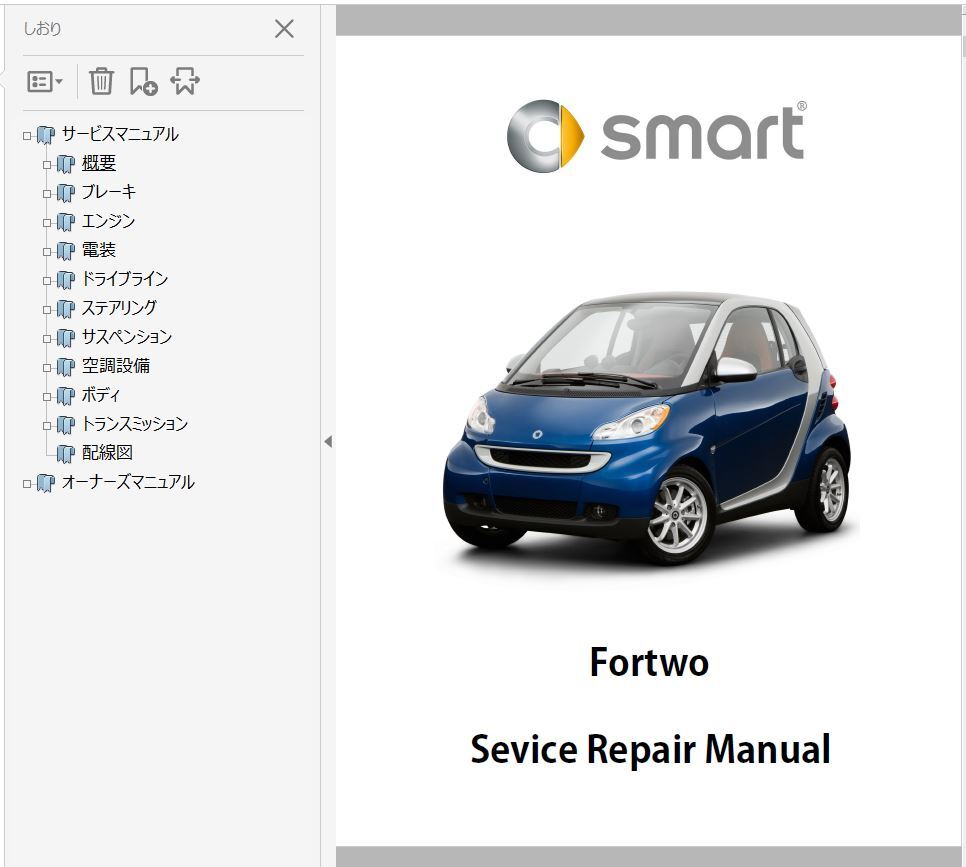Select the トランスミッション bookmark
Image resolution: width=966 pixels, height=867 pixels.
(133, 424)
